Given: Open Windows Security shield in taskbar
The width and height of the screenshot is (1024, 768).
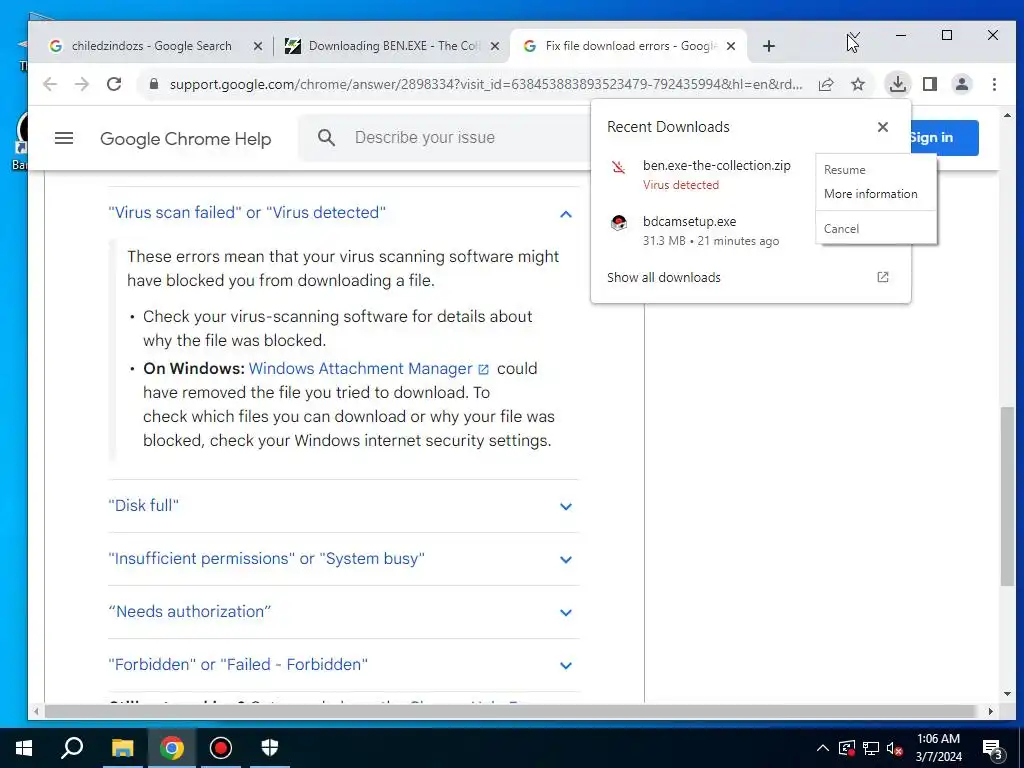Looking at the screenshot, I should coord(270,748).
